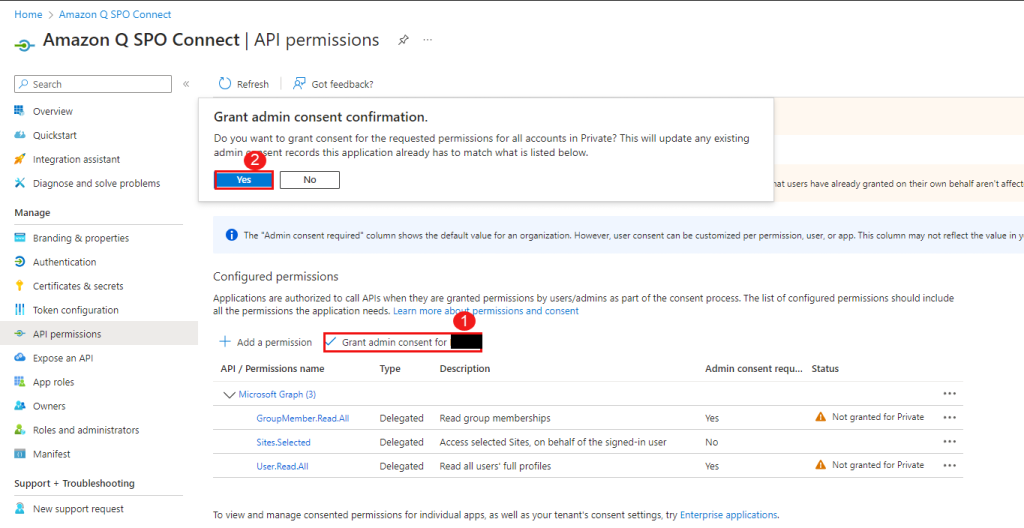Open the Microsoft Graph (3) link
Image resolution: width=1024 pixels, height=528 pixels.
click(277, 395)
